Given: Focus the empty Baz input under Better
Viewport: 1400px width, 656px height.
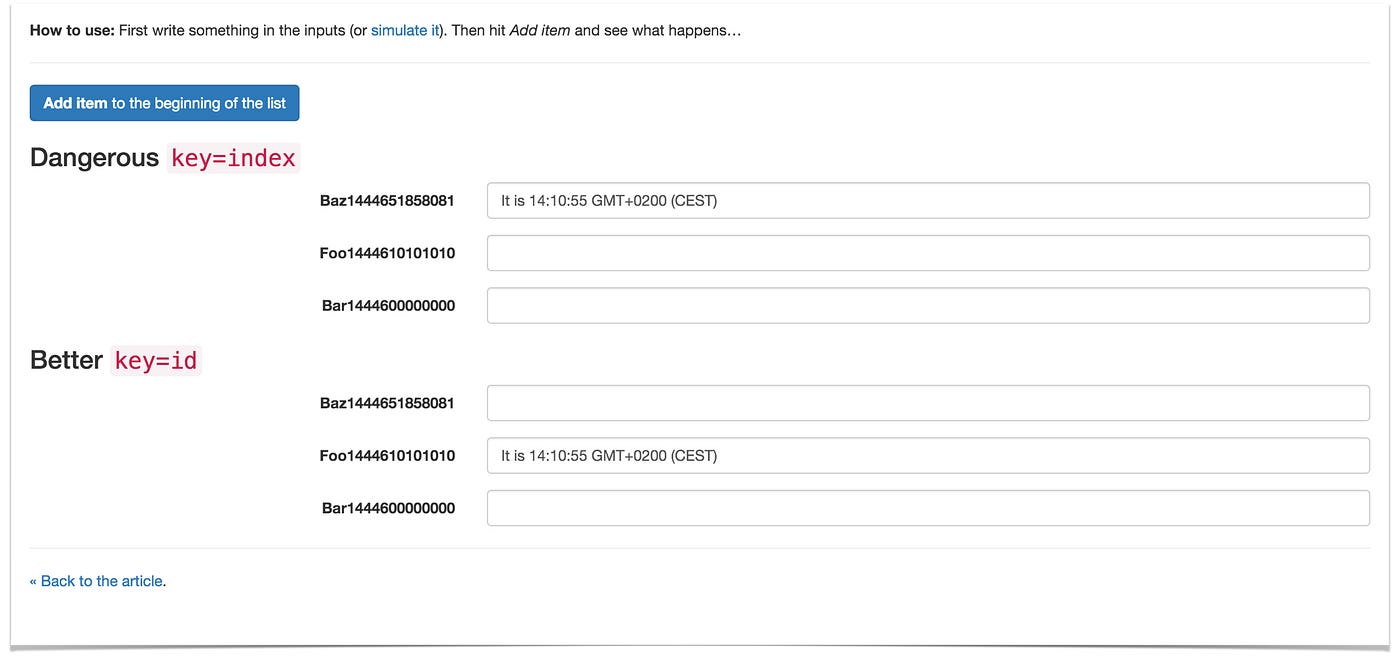Looking at the screenshot, I should 928,403.
